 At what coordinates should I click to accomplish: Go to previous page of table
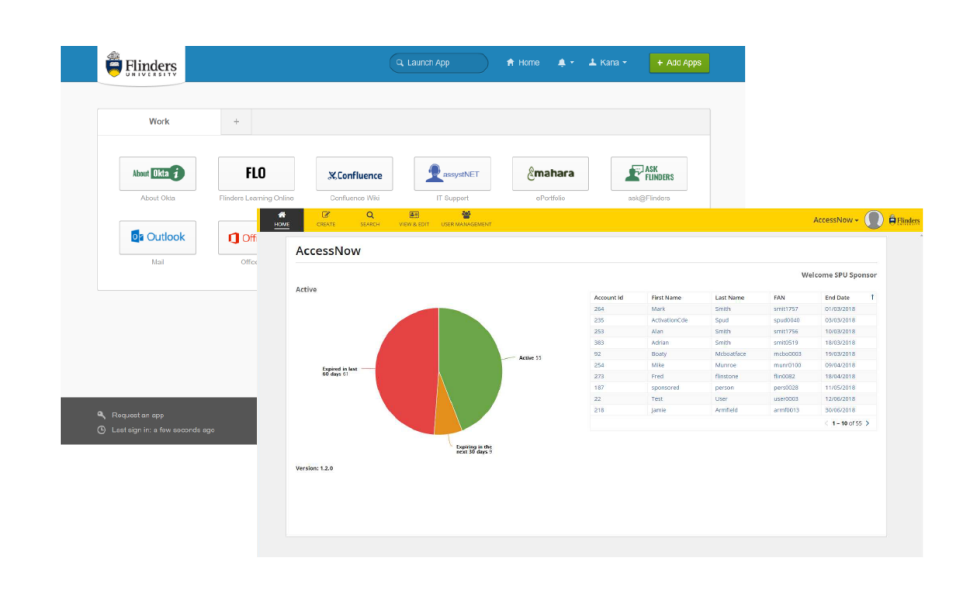(826, 424)
